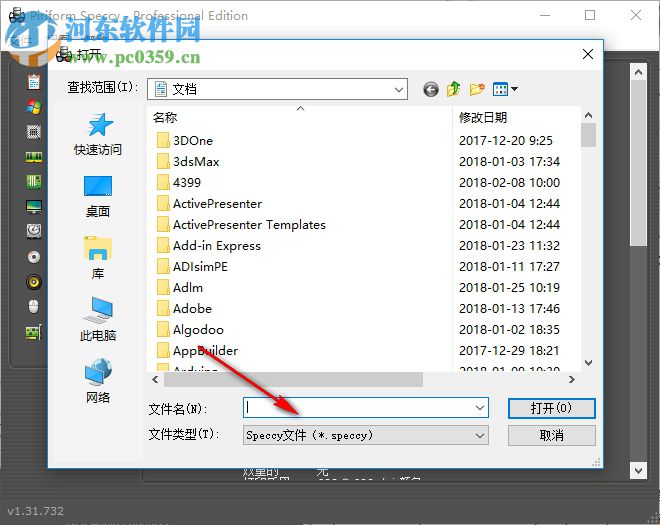Select the Adobe folder
This screenshot has height=525, width=660.
coord(184,309)
